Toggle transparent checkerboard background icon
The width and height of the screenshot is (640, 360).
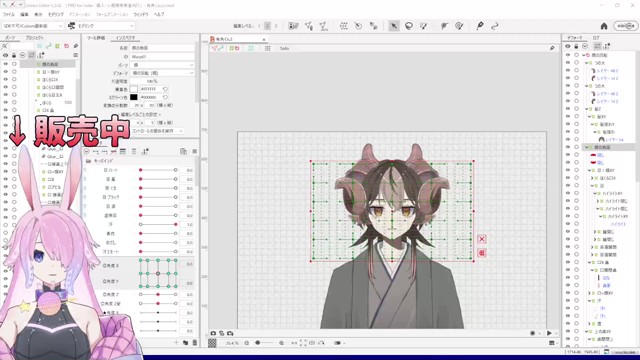[x=212, y=343]
